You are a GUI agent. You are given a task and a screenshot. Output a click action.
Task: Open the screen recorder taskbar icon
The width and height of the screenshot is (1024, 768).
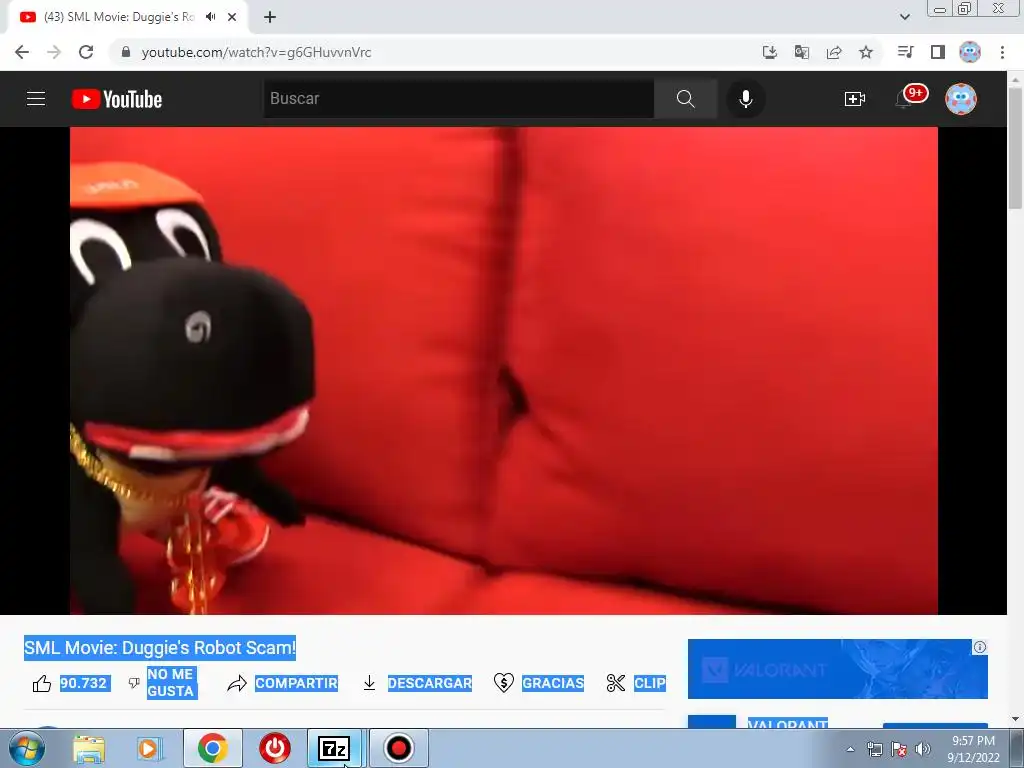[x=399, y=748]
